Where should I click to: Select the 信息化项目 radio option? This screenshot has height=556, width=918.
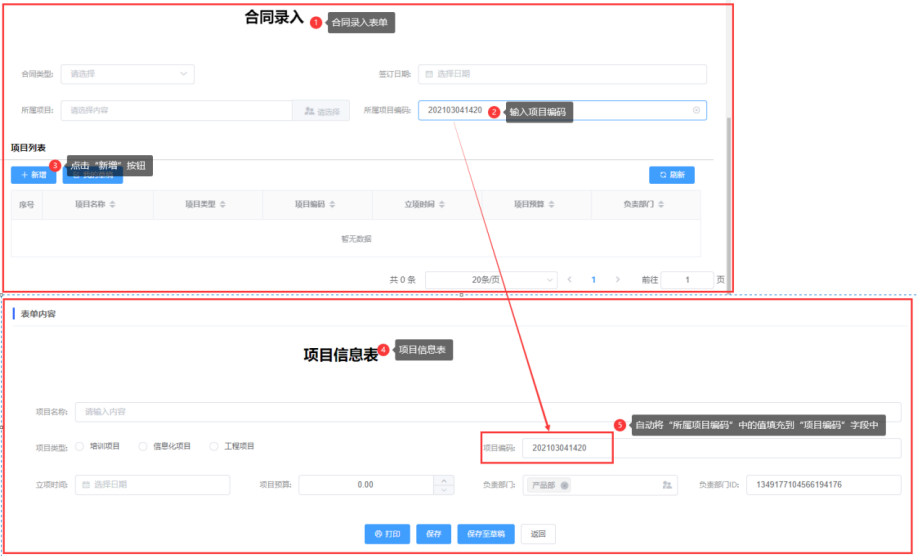pyautogui.click(x=143, y=447)
